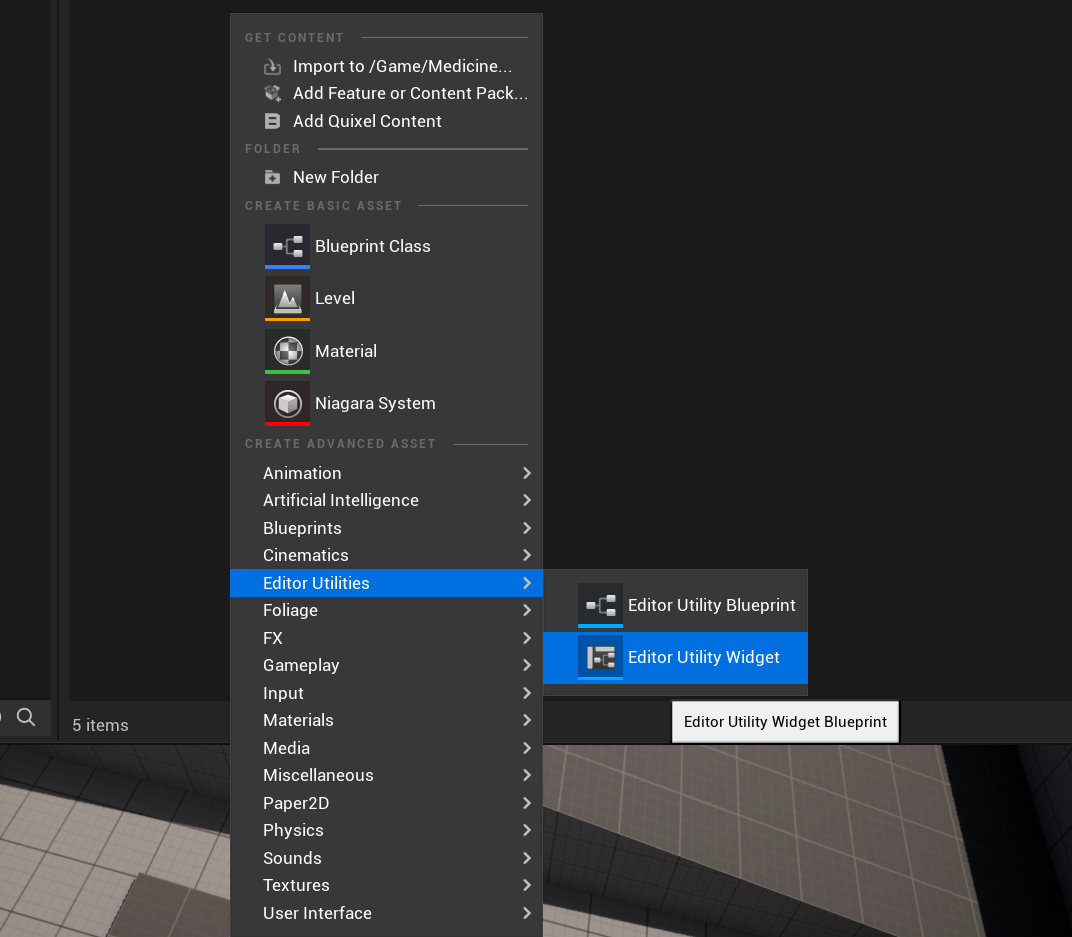Click the Material checker sphere icon
The image size is (1072, 937).
point(287,351)
